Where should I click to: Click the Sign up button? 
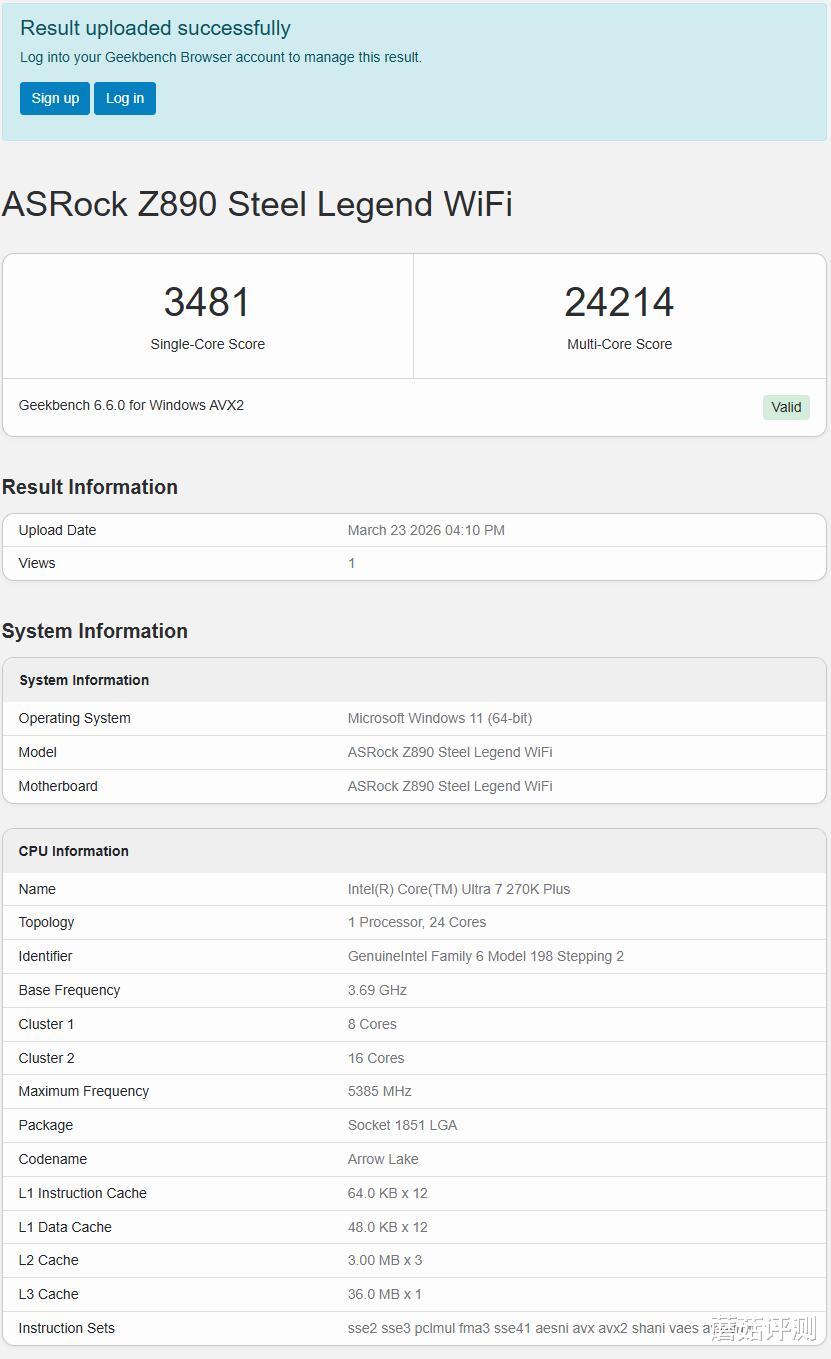55,98
